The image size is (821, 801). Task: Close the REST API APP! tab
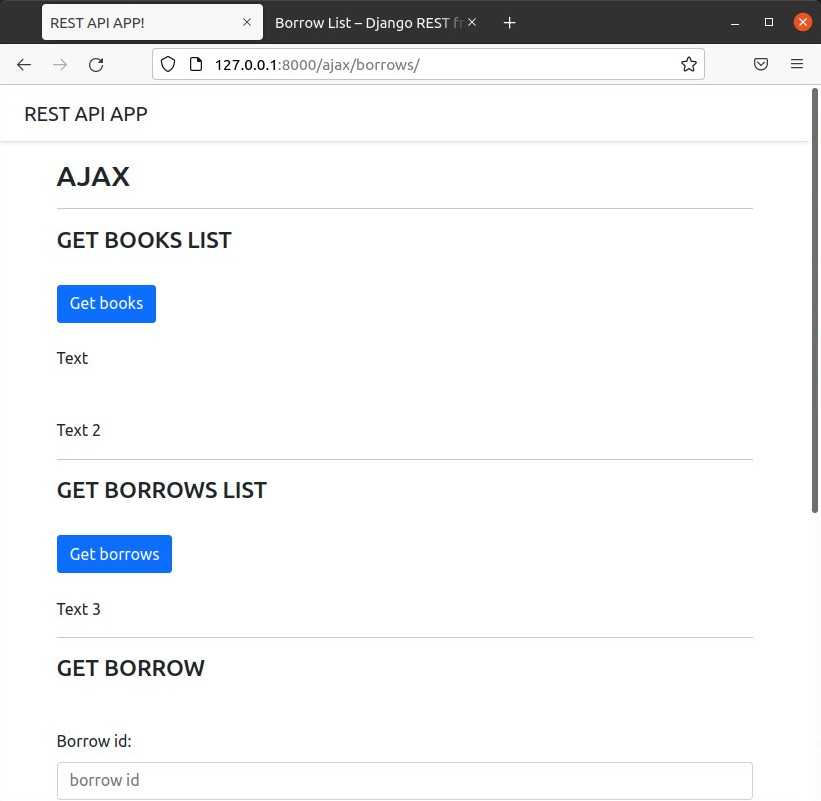tap(247, 22)
